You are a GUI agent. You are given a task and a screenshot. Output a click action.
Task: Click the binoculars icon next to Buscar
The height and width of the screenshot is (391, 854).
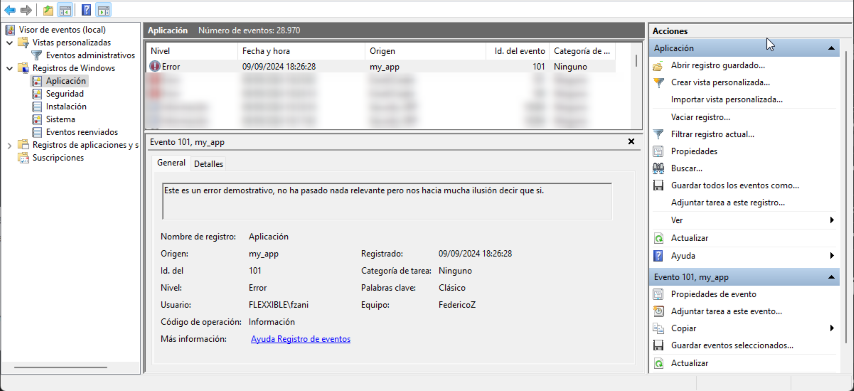[x=658, y=168]
